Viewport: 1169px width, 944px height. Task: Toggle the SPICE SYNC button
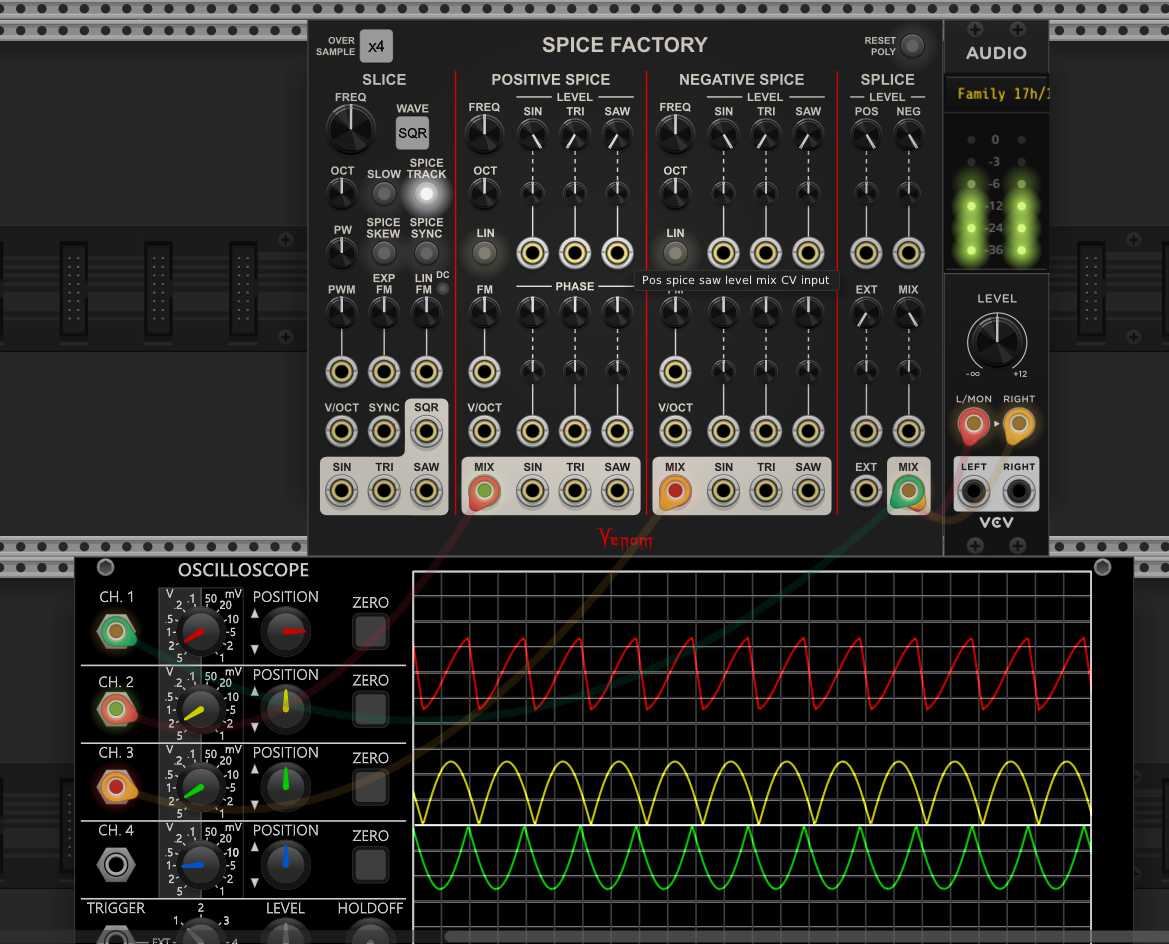click(x=426, y=253)
